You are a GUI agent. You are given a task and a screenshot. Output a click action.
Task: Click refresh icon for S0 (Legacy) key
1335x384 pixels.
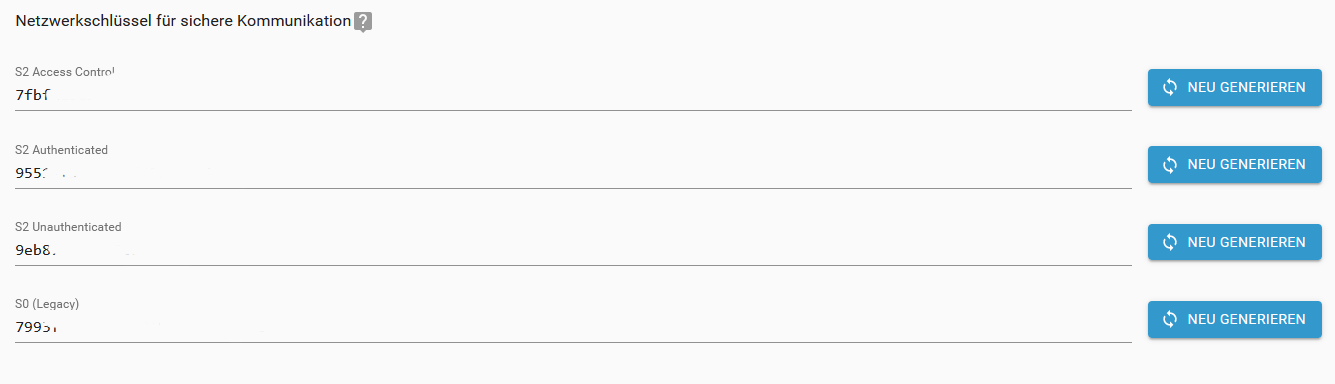click(x=1170, y=319)
